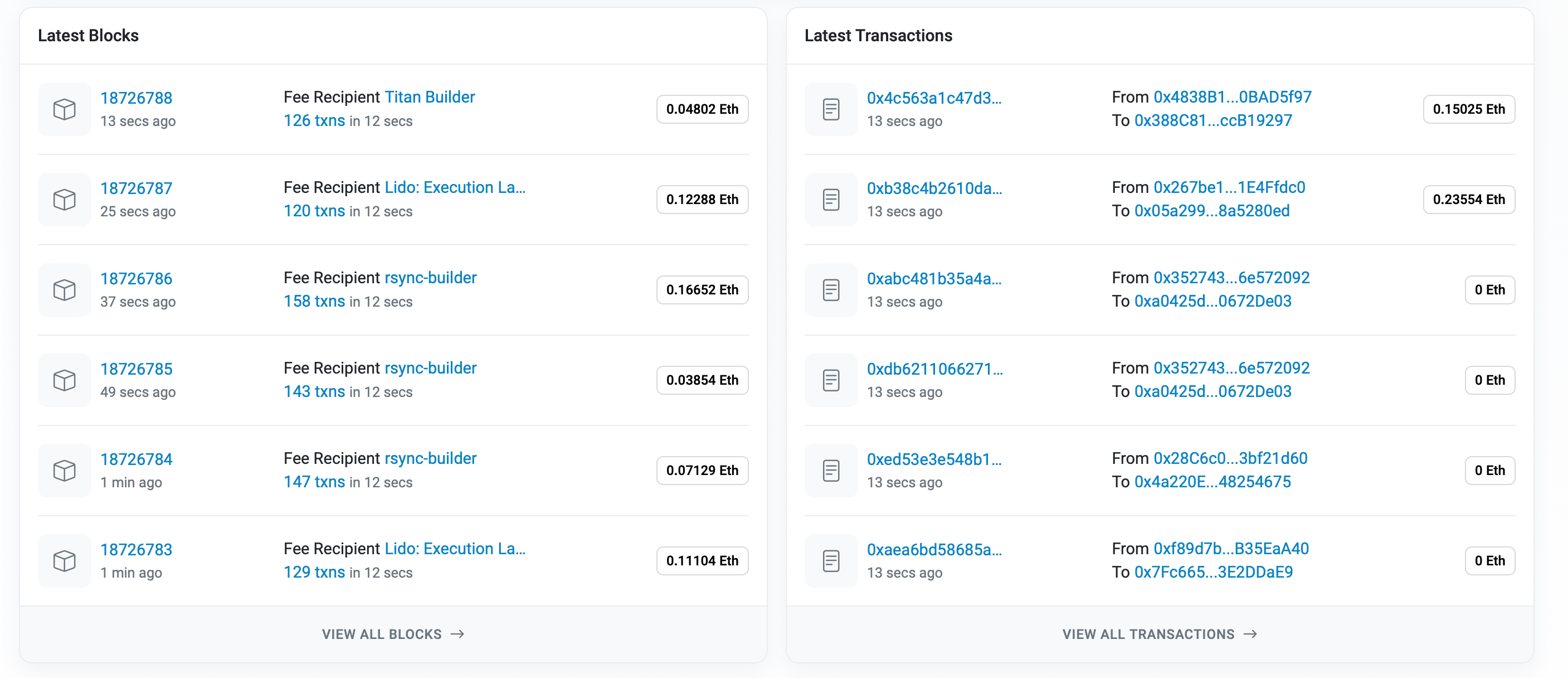Open block 18726785
The image size is (1568, 678).
pyautogui.click(x=137, y=369)
